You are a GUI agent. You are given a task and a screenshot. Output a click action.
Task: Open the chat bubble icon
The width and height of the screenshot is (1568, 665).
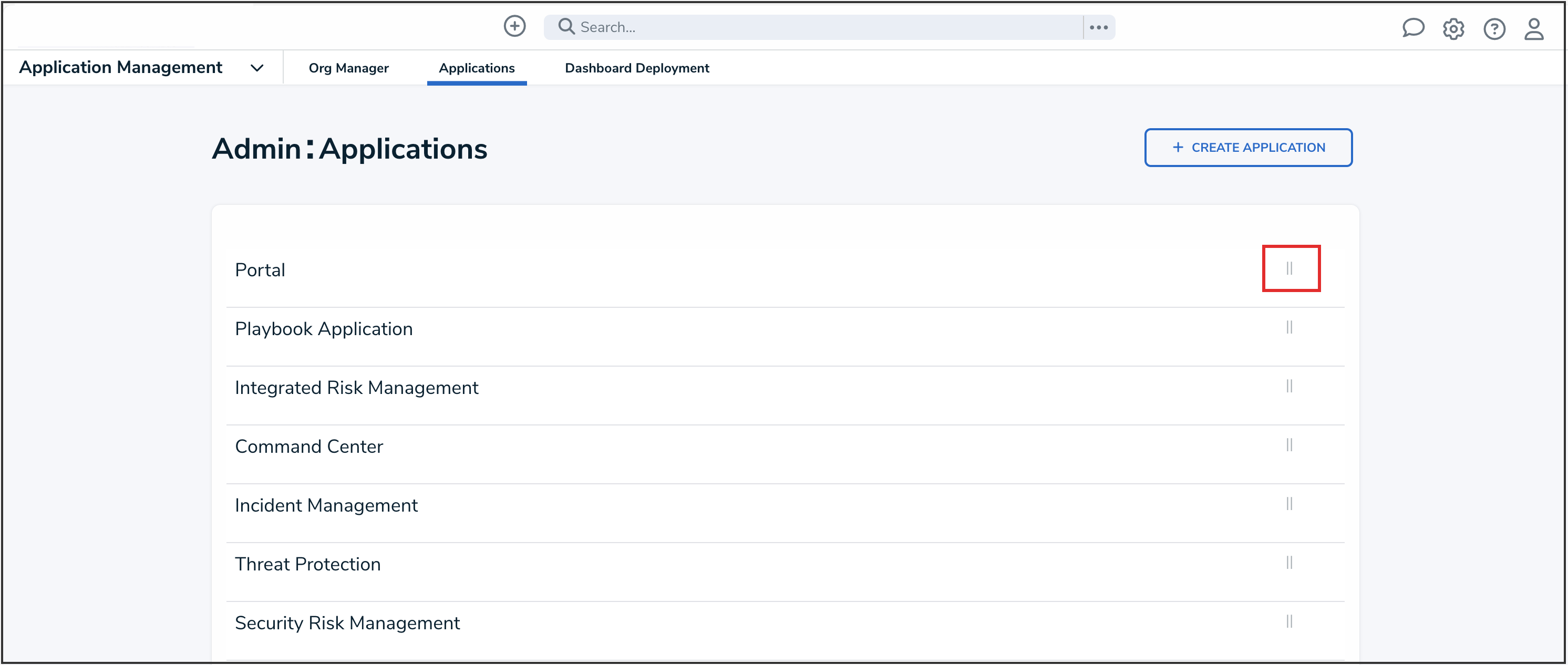tap(1413, 28)
